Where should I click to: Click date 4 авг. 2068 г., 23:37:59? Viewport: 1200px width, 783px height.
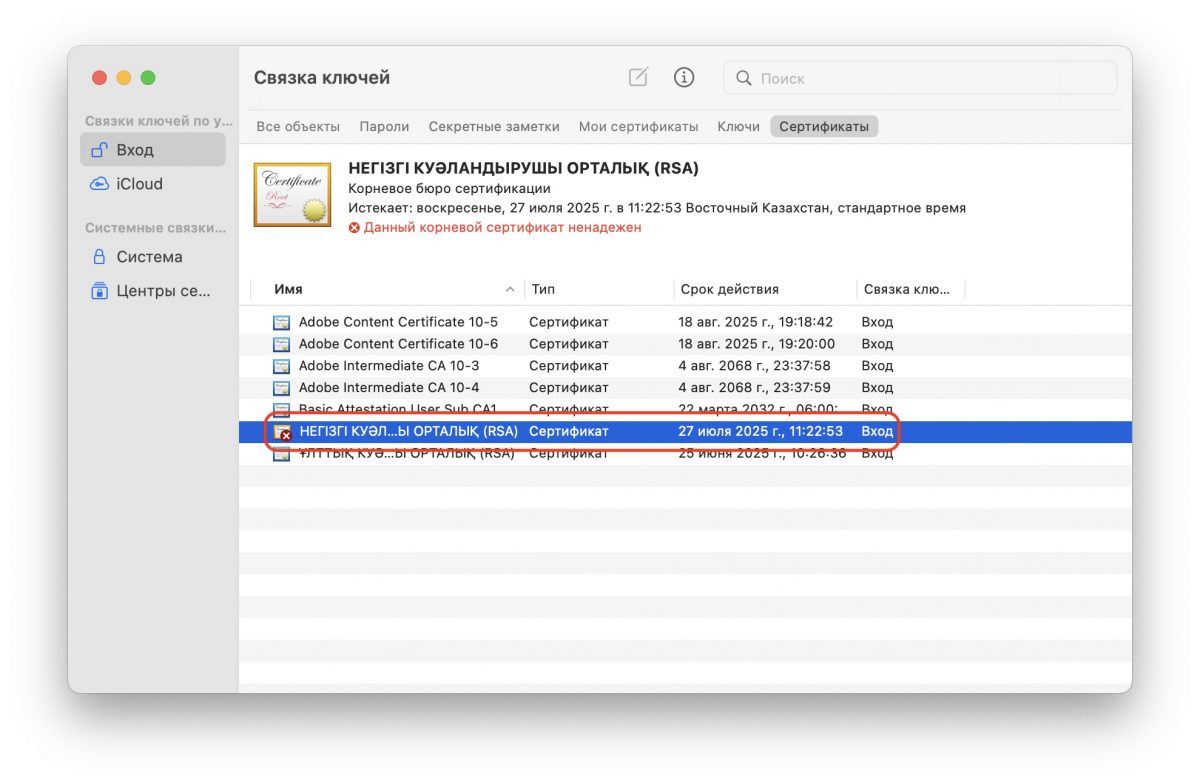(754, 388)
